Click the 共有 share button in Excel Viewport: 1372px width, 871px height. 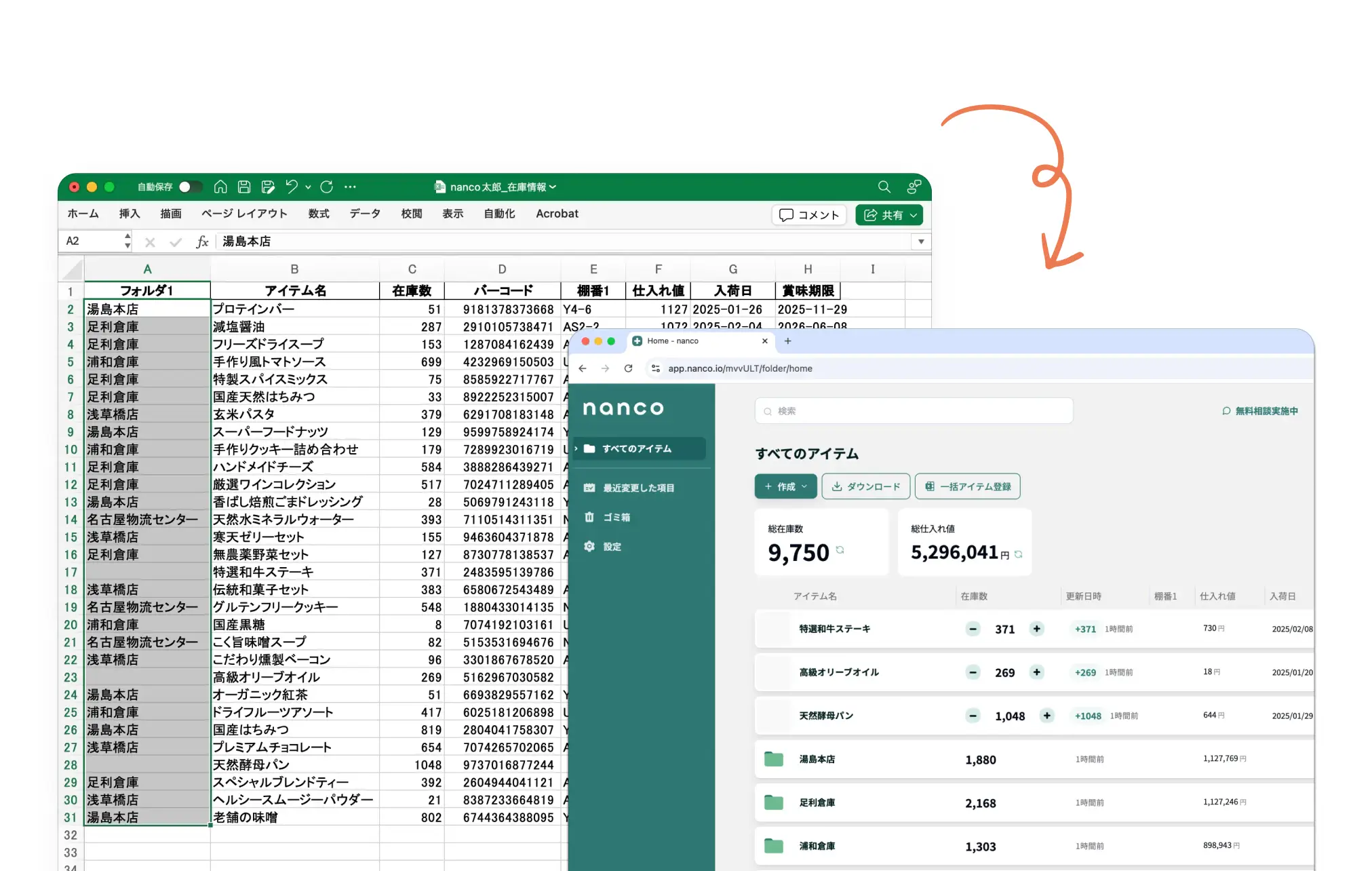(889, 215)
